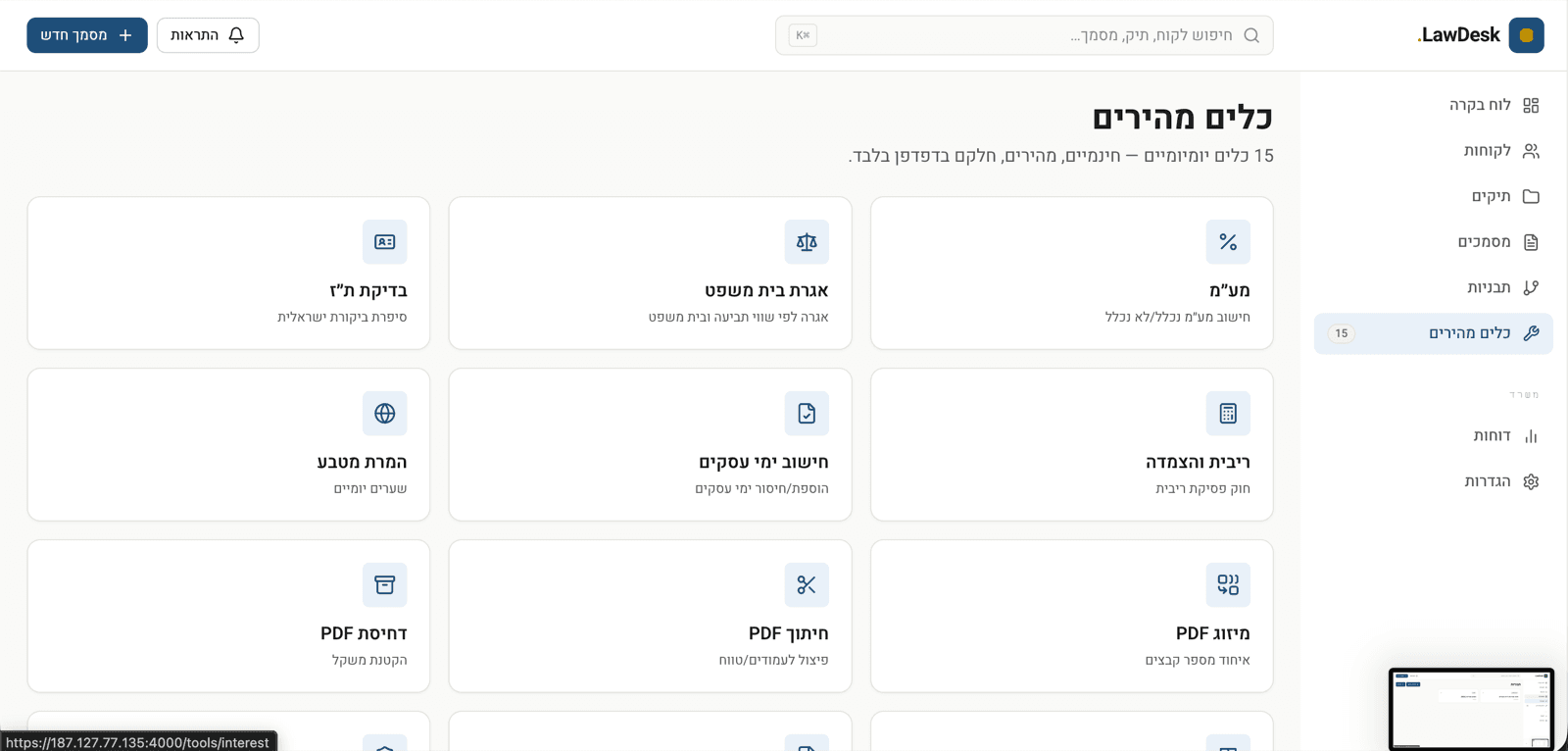Click the plus icon for new document
The image size is (1568, 751).
(x=125, y=35)
